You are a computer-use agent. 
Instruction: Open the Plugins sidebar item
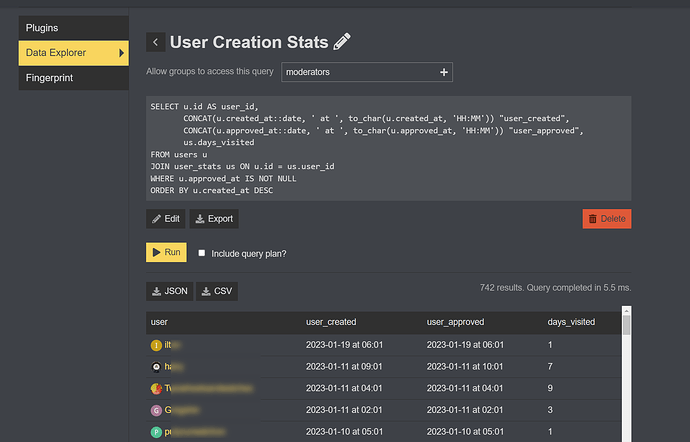(x=73, y=28)
